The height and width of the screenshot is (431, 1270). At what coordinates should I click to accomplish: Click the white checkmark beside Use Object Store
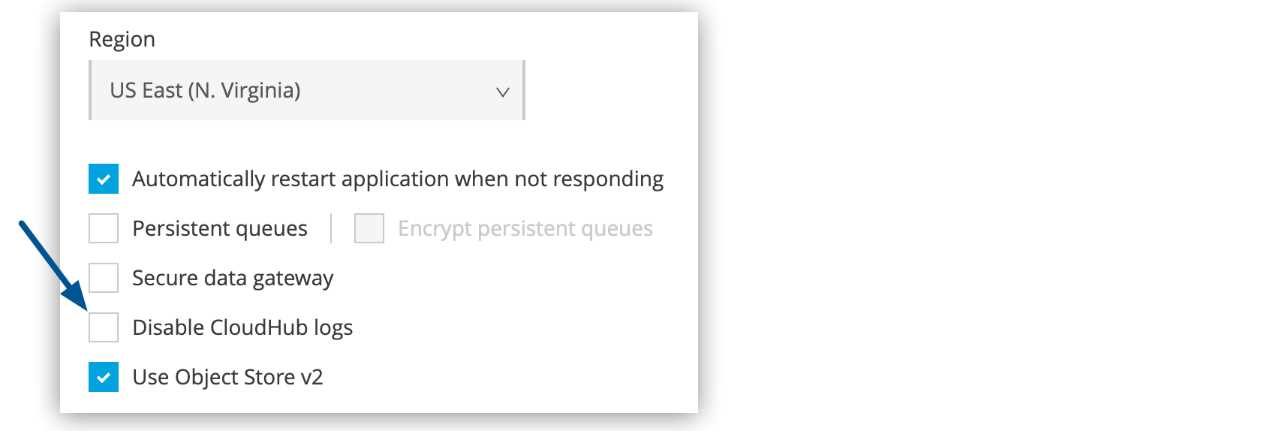pos(103,377)
